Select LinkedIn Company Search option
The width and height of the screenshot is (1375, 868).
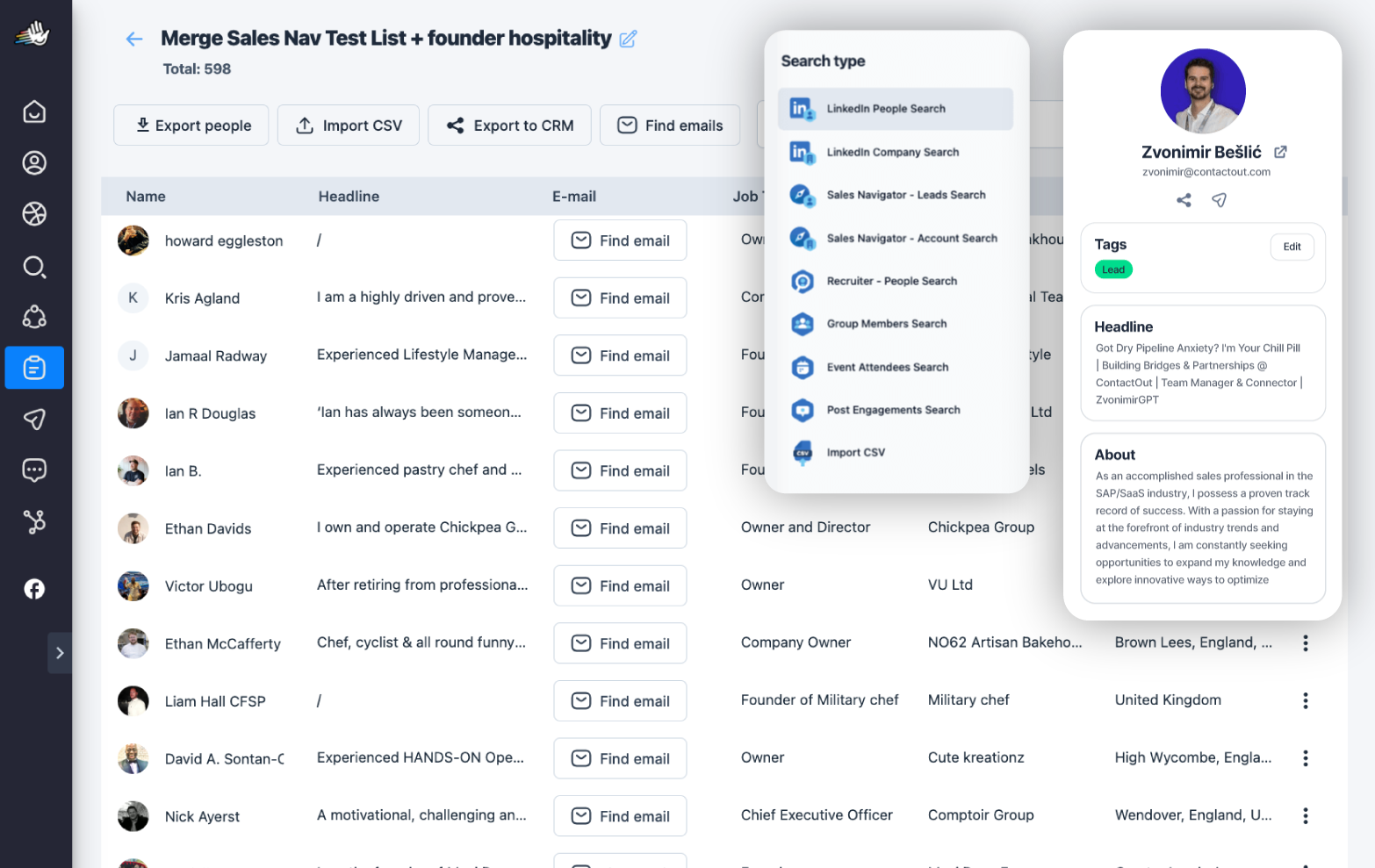click(x=892, y=152)
